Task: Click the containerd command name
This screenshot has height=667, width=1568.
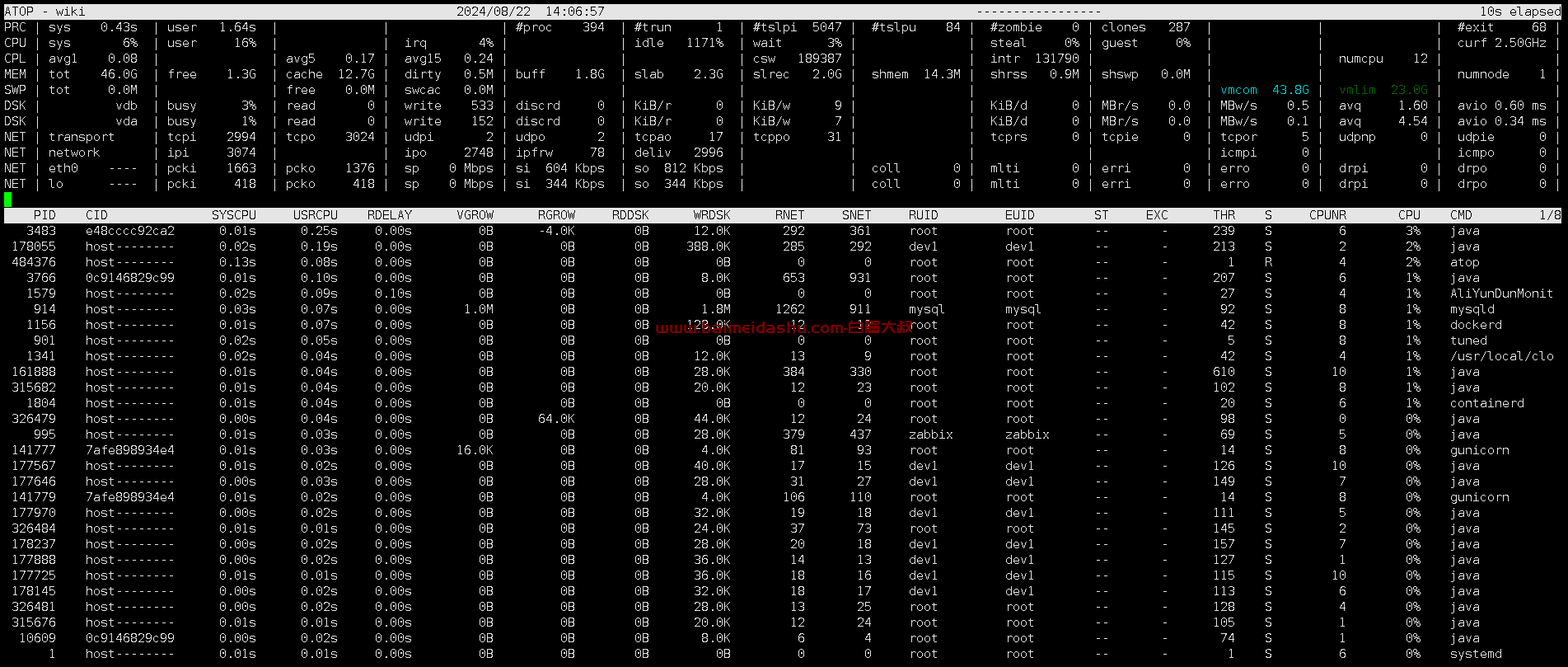Action: (1487, 403)
